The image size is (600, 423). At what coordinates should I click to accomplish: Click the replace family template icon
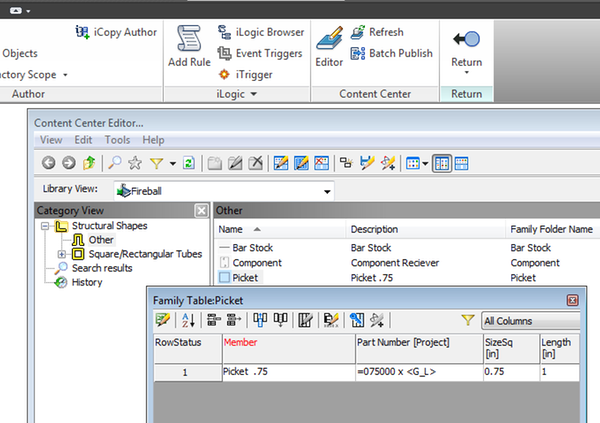(x=346, y=163)
